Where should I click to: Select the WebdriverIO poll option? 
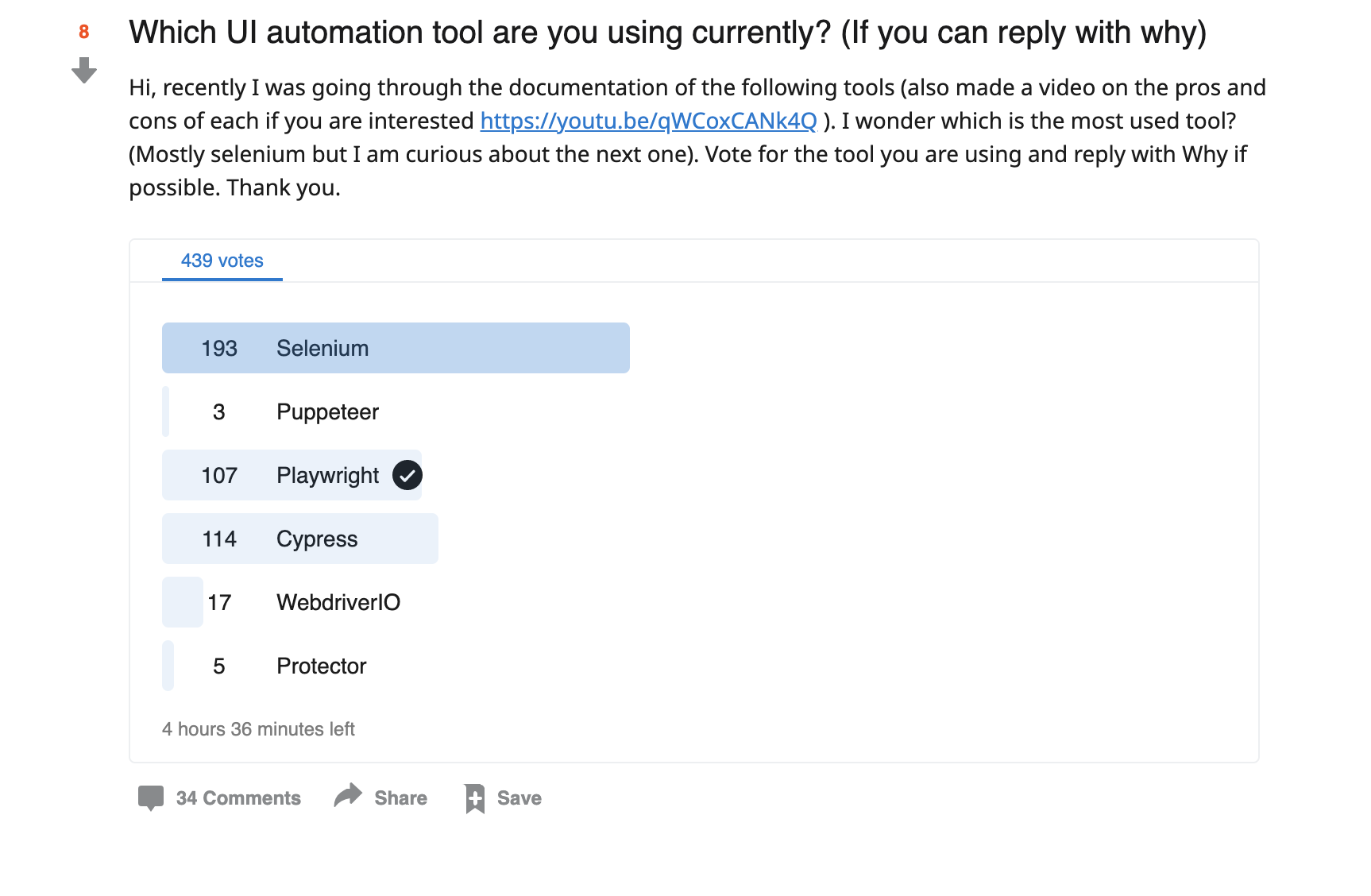click(338, 603)
